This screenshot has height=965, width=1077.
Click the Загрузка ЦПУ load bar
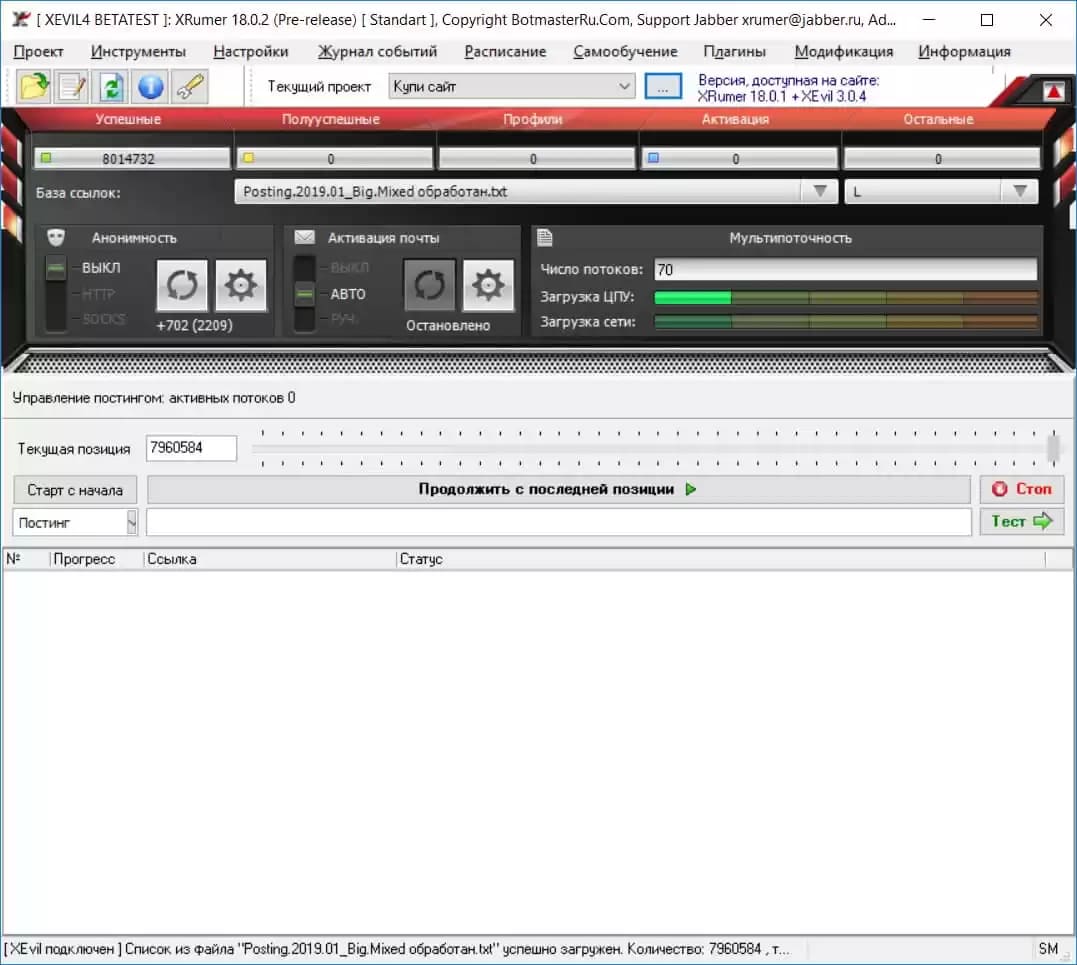click(x=846, y=297)
